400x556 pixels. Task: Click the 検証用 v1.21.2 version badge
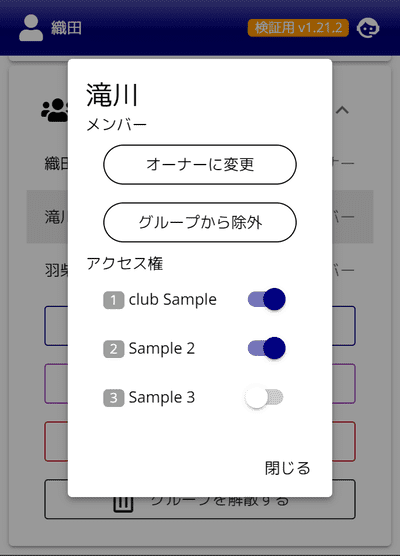[298, 28]
